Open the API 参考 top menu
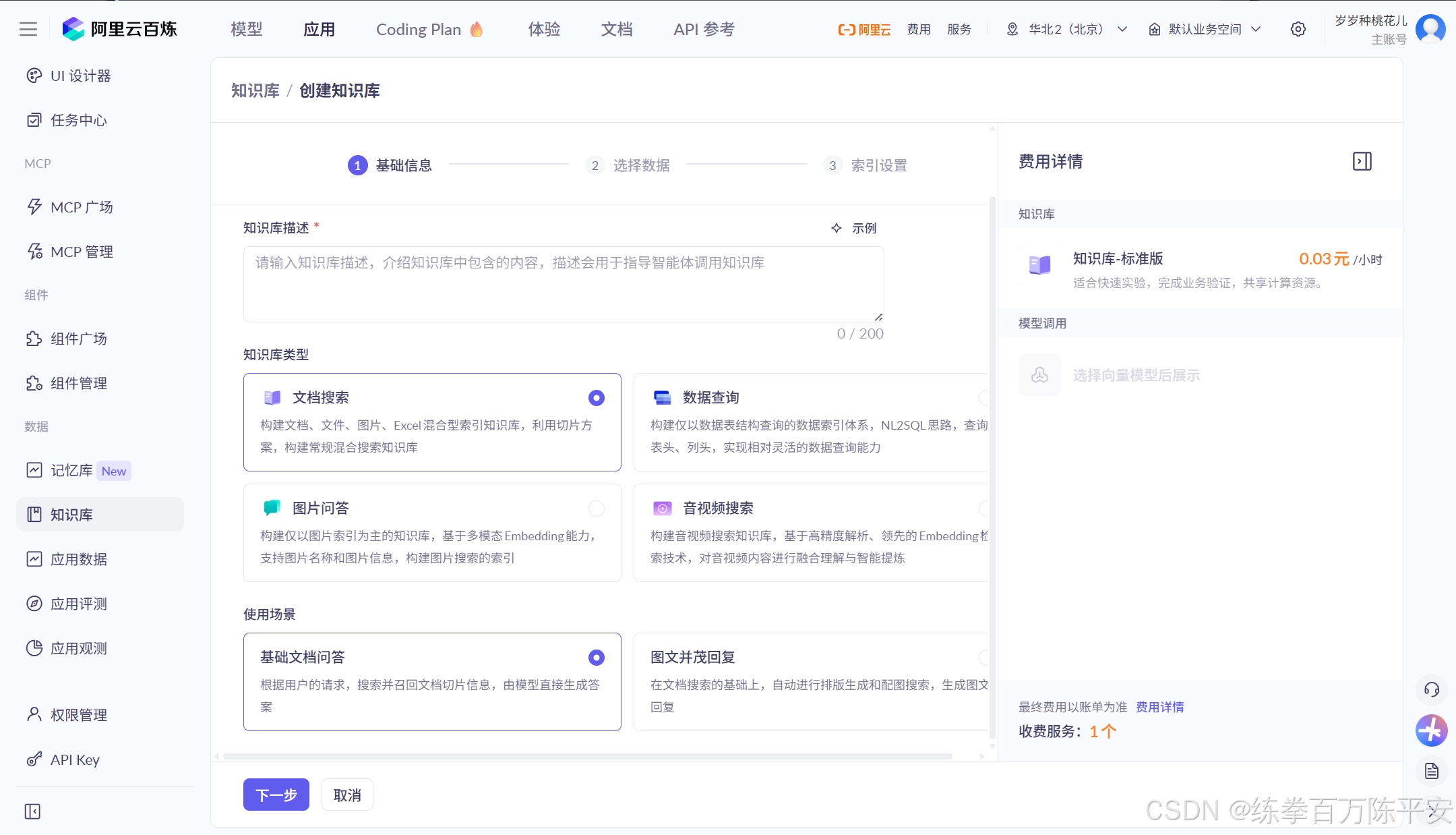1456x835 pixels. coord(704,29)
